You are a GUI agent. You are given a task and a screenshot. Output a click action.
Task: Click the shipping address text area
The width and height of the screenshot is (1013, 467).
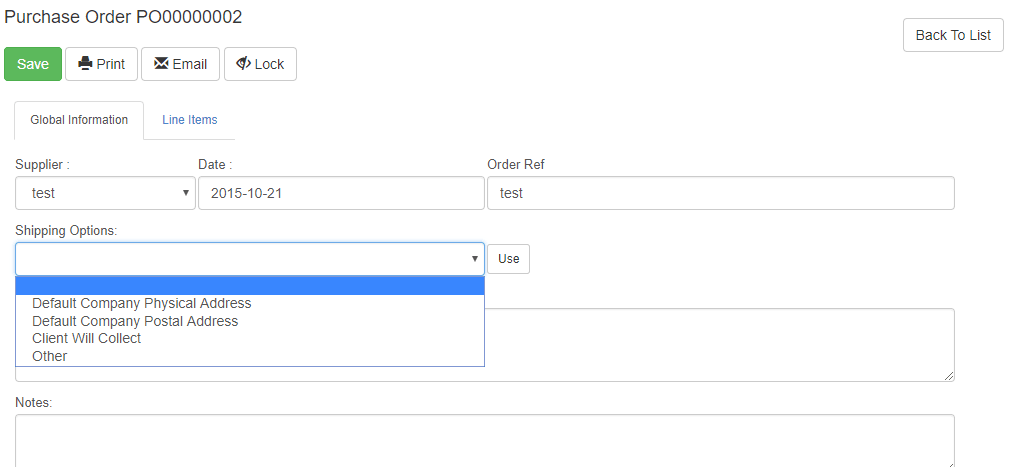click(720, 344)
